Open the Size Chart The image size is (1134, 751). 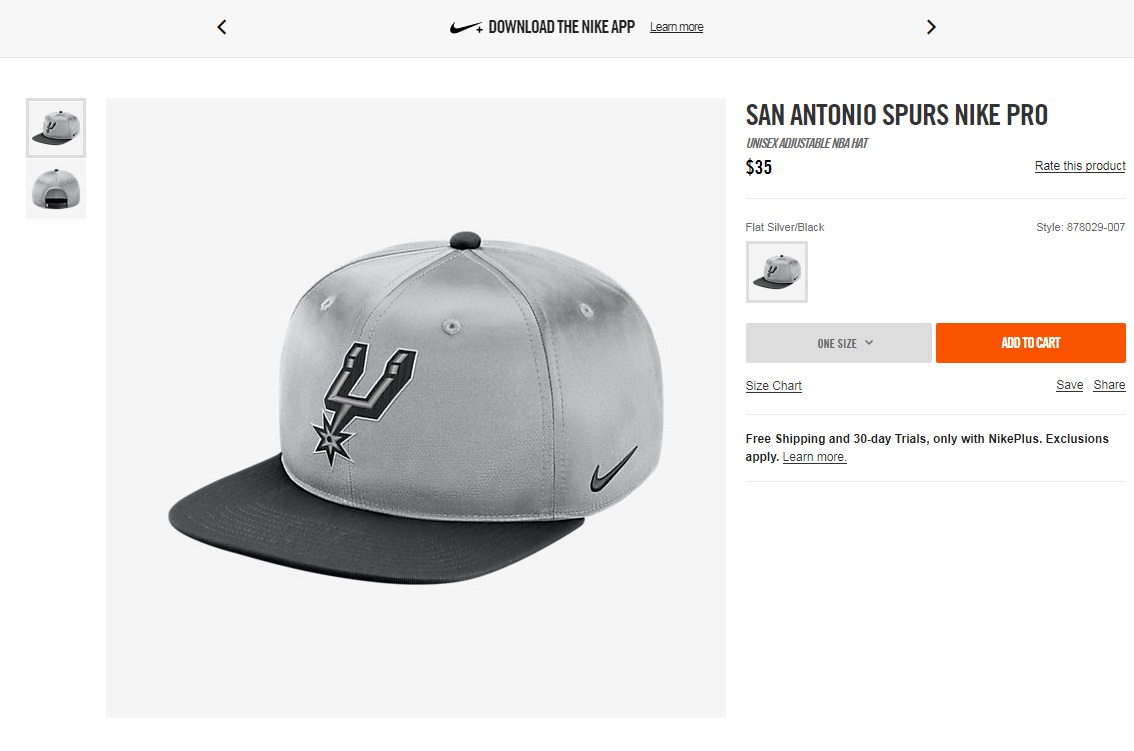pyautogui.click(x=773, y=386)
